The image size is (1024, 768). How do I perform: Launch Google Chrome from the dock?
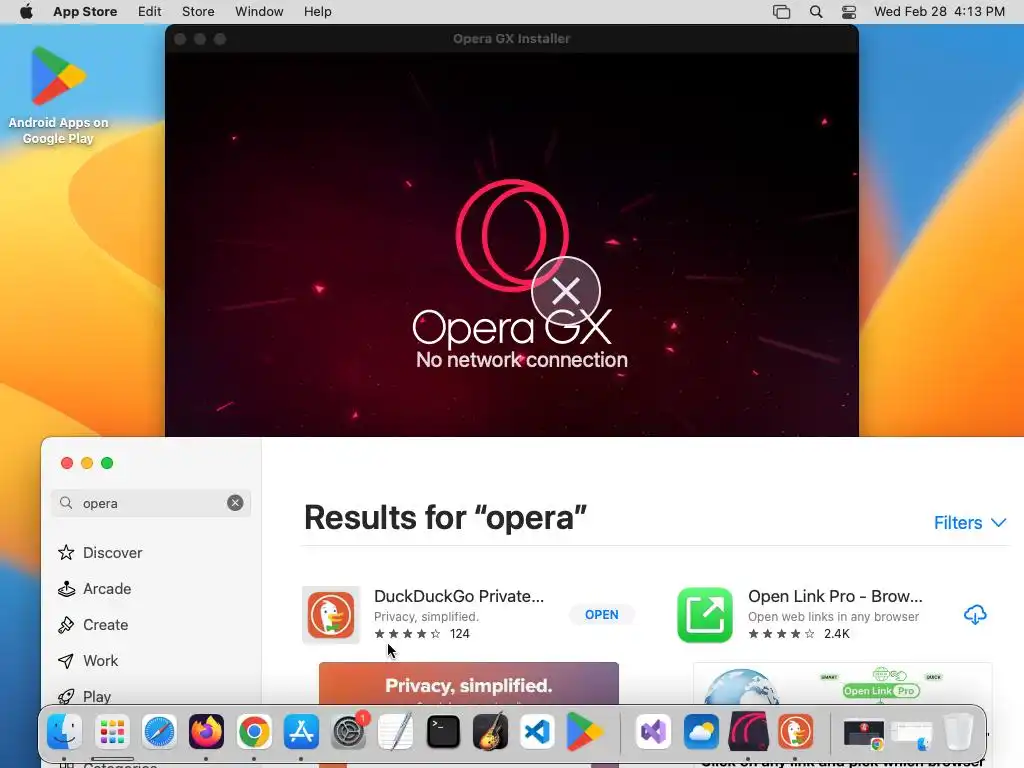254,732
